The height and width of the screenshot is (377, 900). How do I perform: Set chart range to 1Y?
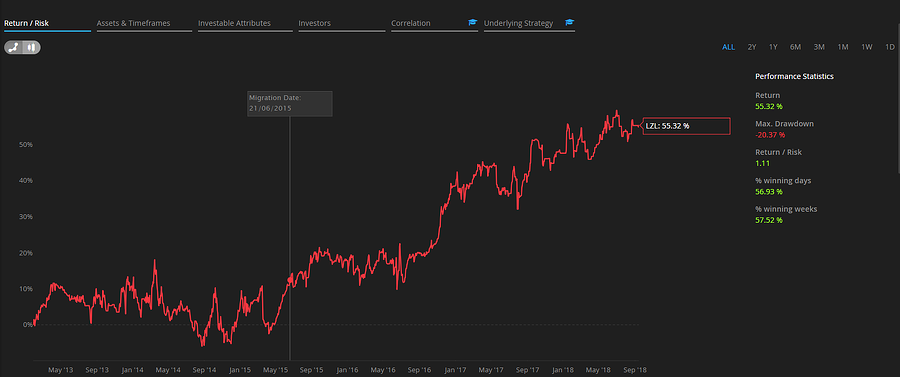coord(773,47)
